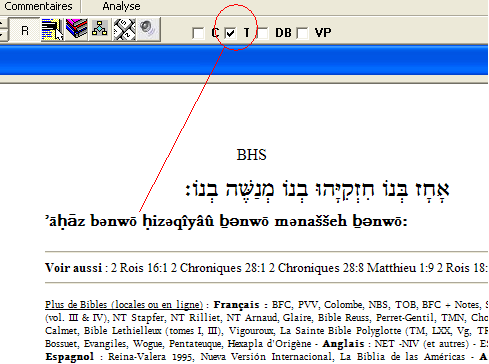Tick the VP checkbox
Image resolution: width=489 pixels, height=364 pixels.
tap(302, 33)
